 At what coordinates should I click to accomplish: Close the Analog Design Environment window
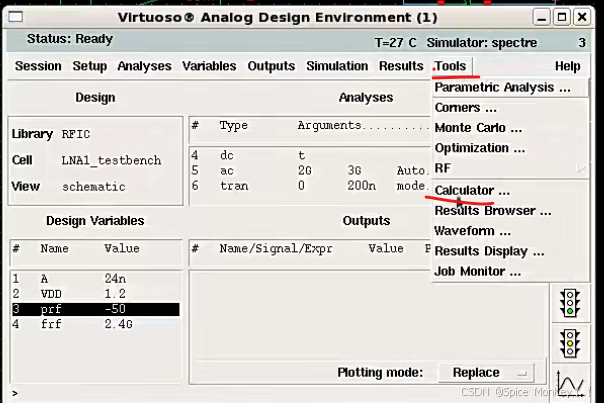tap(582, 17)
